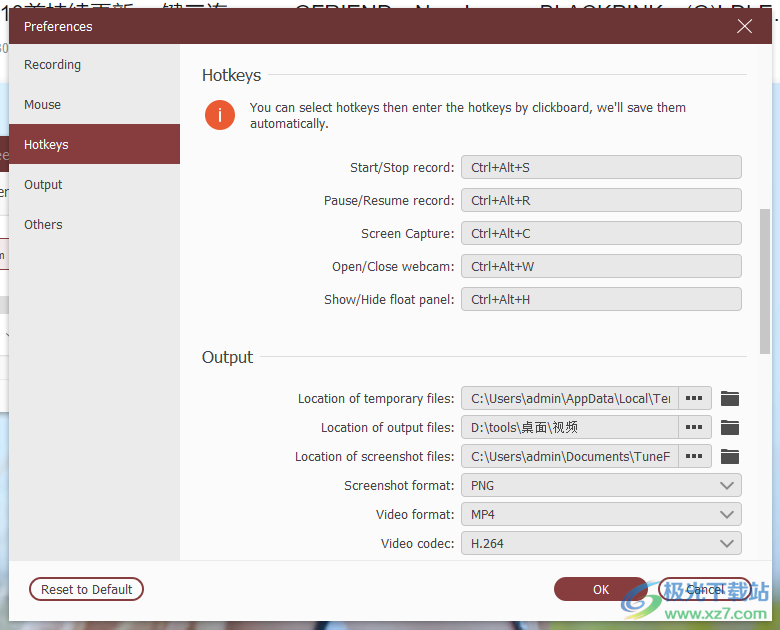Edit the Show/Hide float panel hotkey
Image resolution: width=780 pixels, height=630 pixels.
coord(601,300)
